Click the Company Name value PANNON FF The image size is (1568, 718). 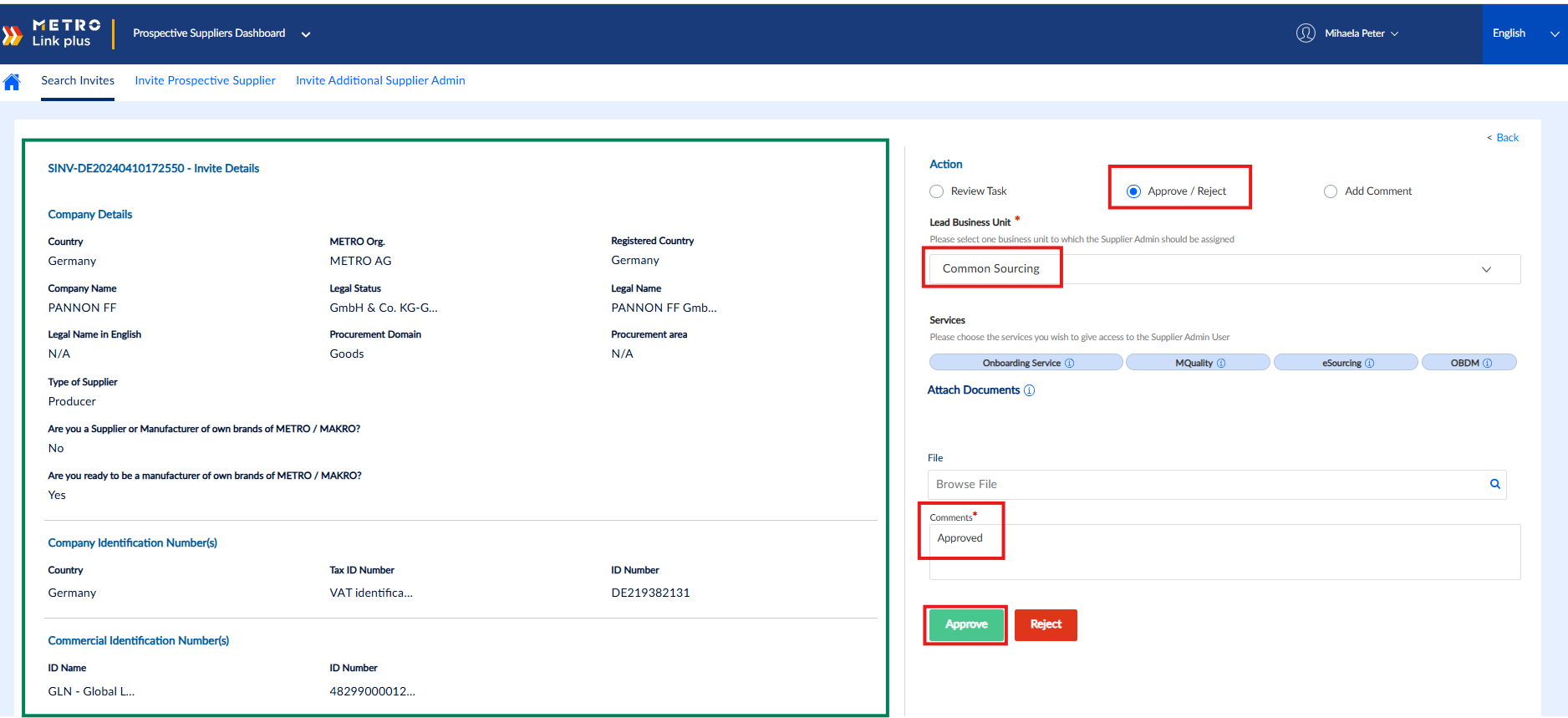point(82,308)
